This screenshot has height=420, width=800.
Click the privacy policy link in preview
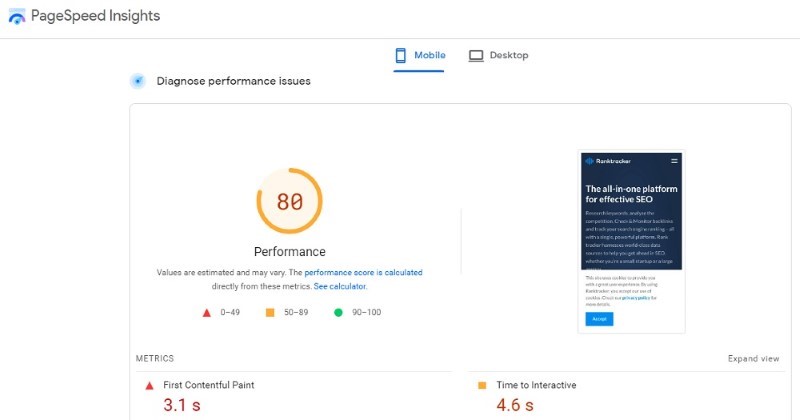[636, 298]
